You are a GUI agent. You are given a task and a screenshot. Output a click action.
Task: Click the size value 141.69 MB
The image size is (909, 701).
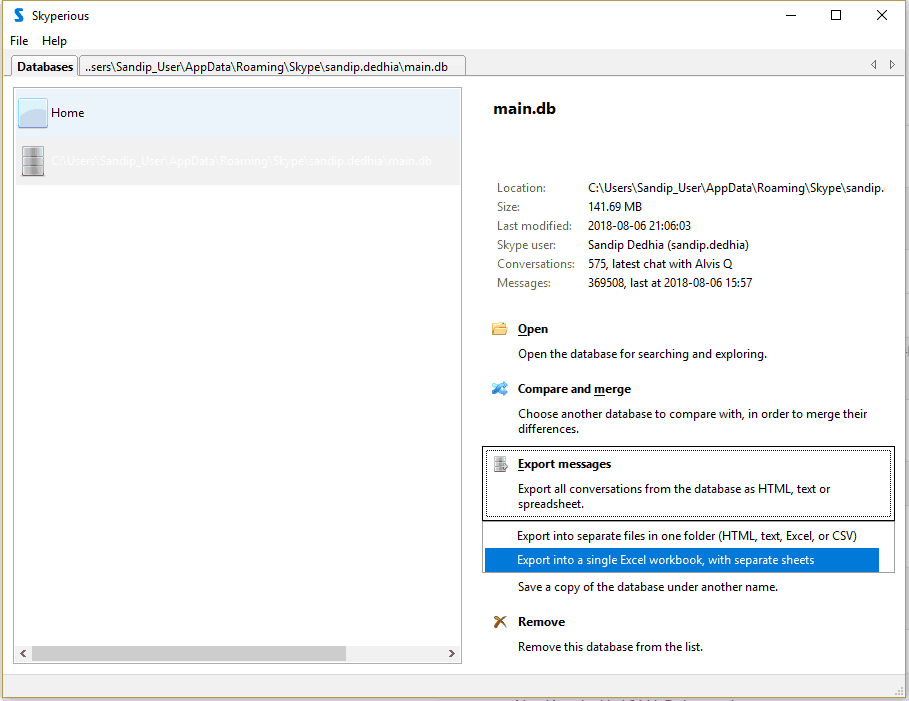615,207
